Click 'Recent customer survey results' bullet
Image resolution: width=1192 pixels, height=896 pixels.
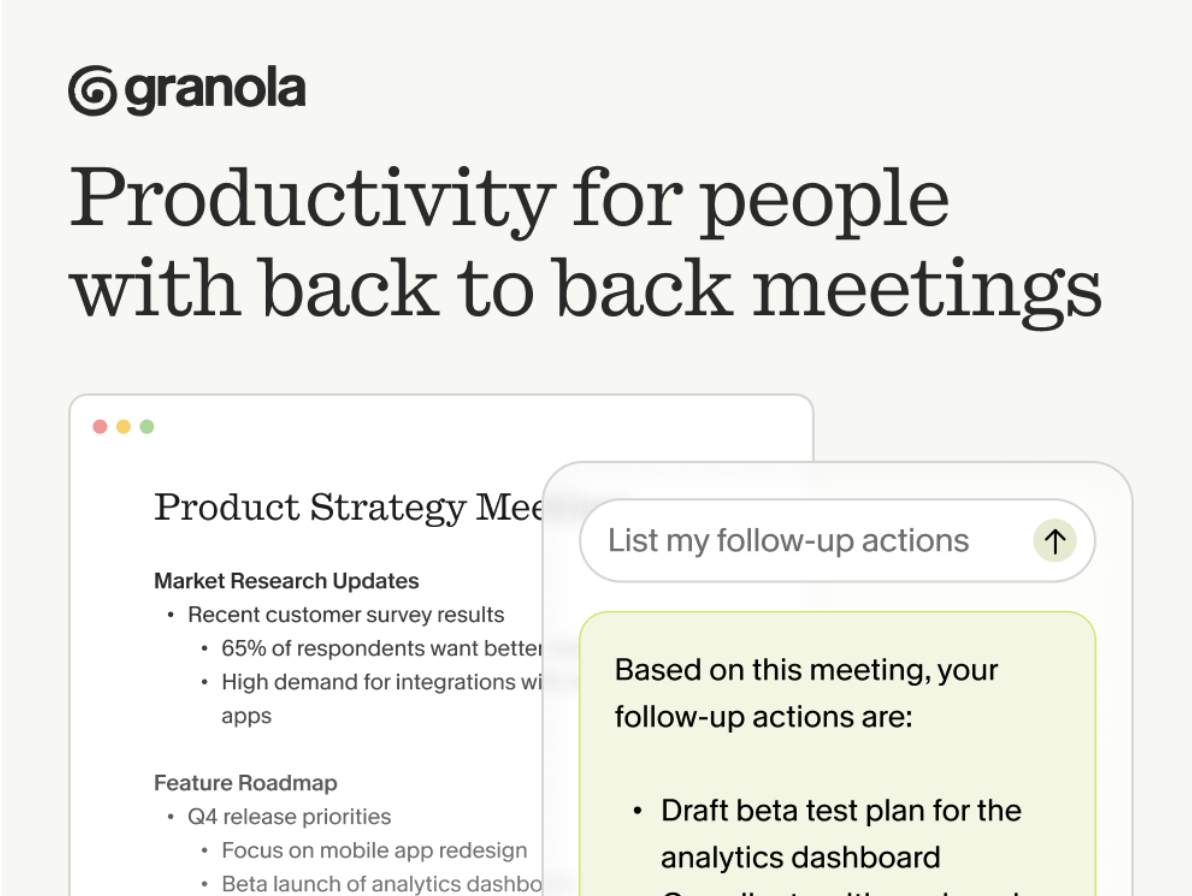[346, 614]
